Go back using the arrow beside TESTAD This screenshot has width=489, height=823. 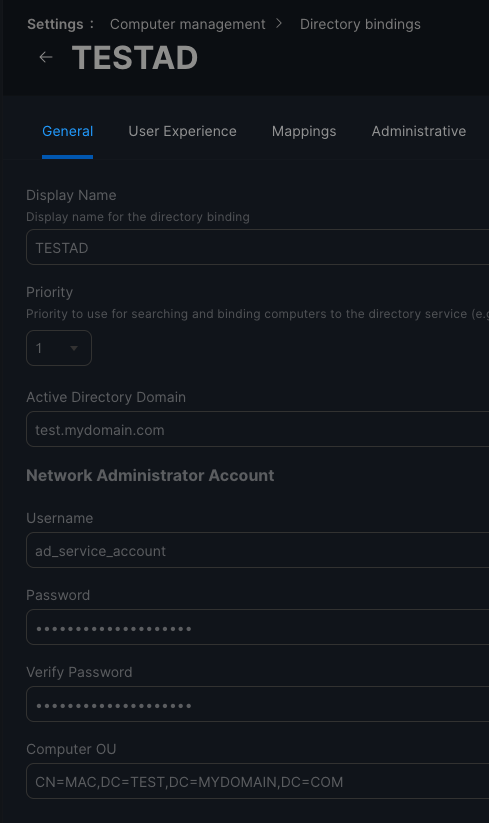click(46, 57)
